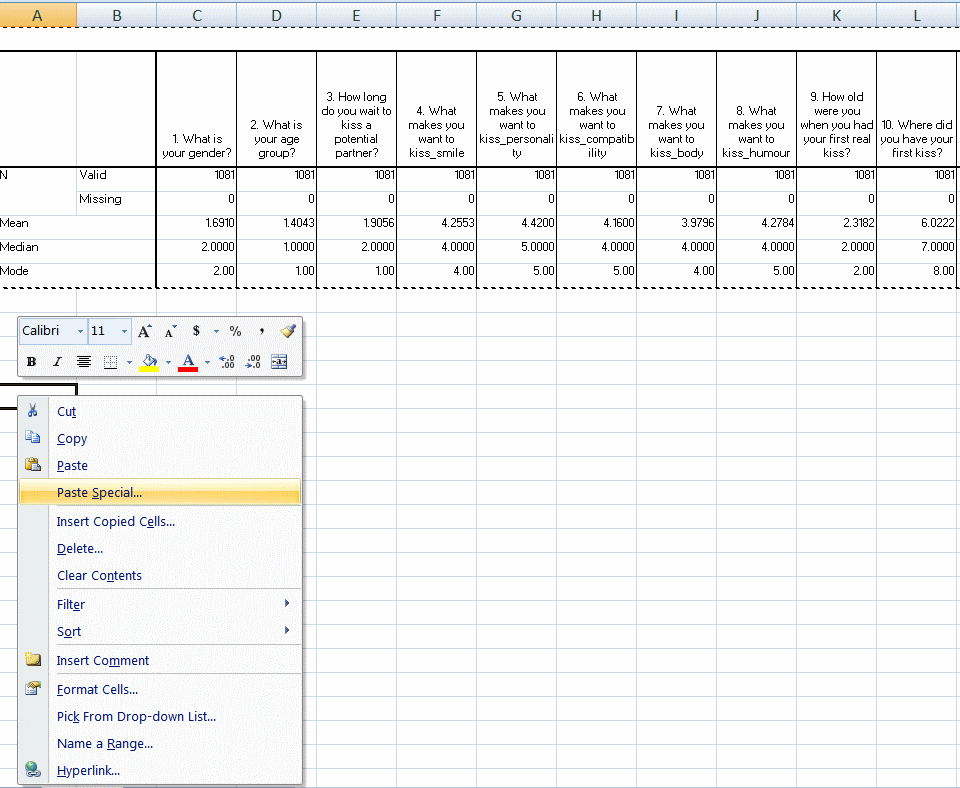This screenshot has height=788, width=960.
Task: Open Format Cells... from the context menu
Action: point(160,689)
